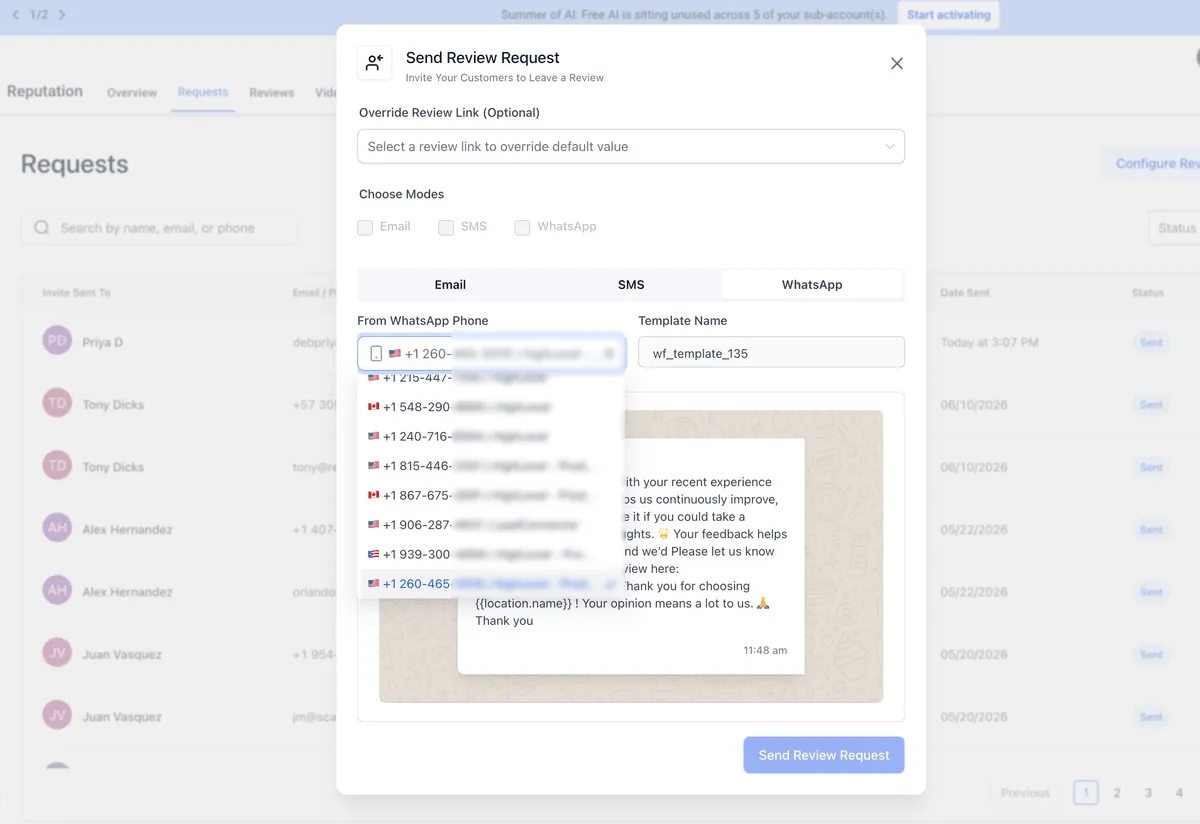Click the Priya D contact name
The height and width of the screenshot is (824, 1200).
(103, 342)
